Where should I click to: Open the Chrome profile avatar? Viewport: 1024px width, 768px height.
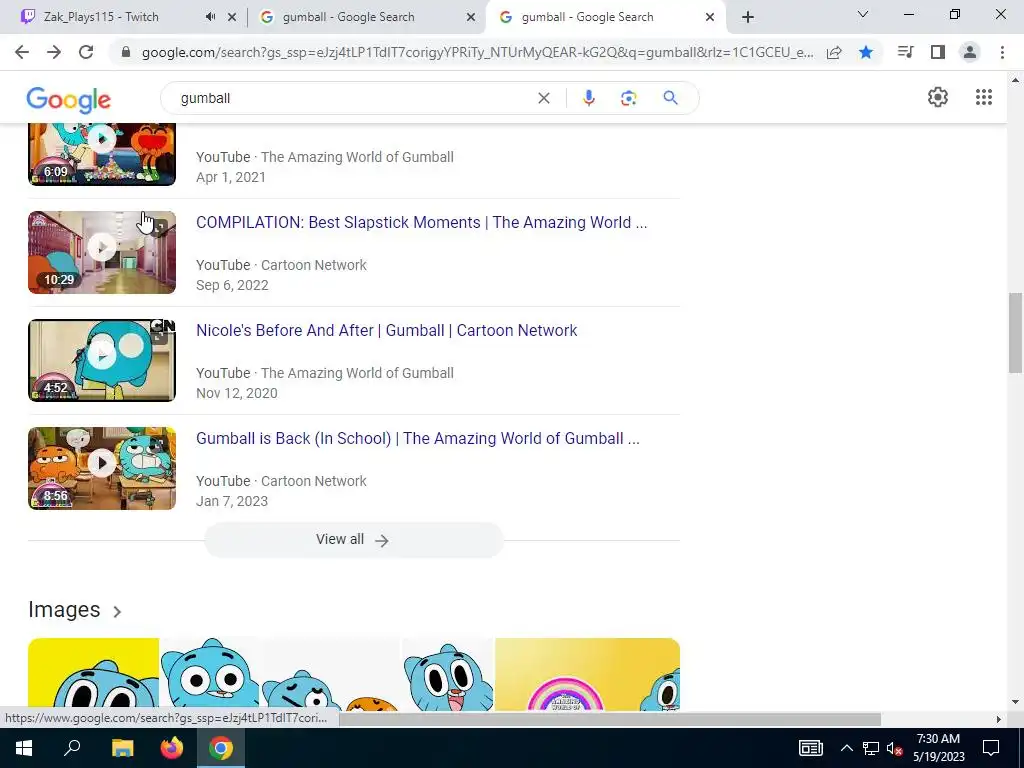[x=970, y=52]
